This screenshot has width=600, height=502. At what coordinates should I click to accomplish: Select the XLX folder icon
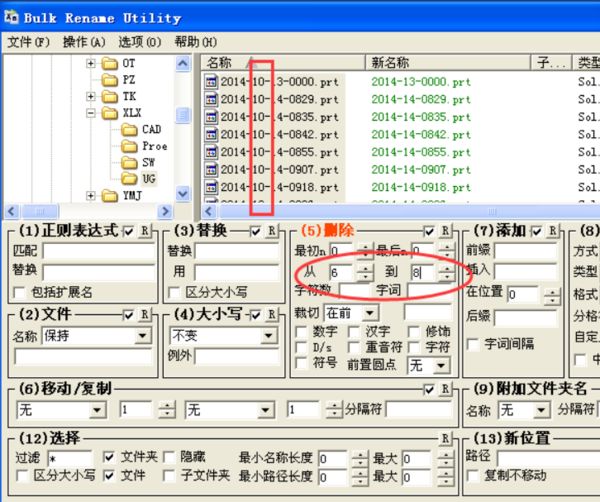click(109, 113)
